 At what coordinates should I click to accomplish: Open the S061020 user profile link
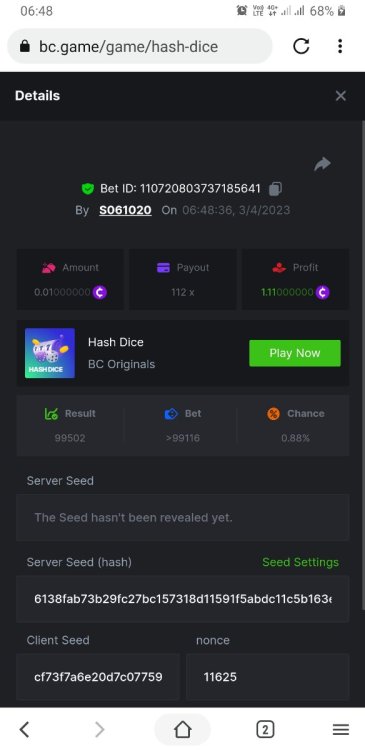click(125, 210)
